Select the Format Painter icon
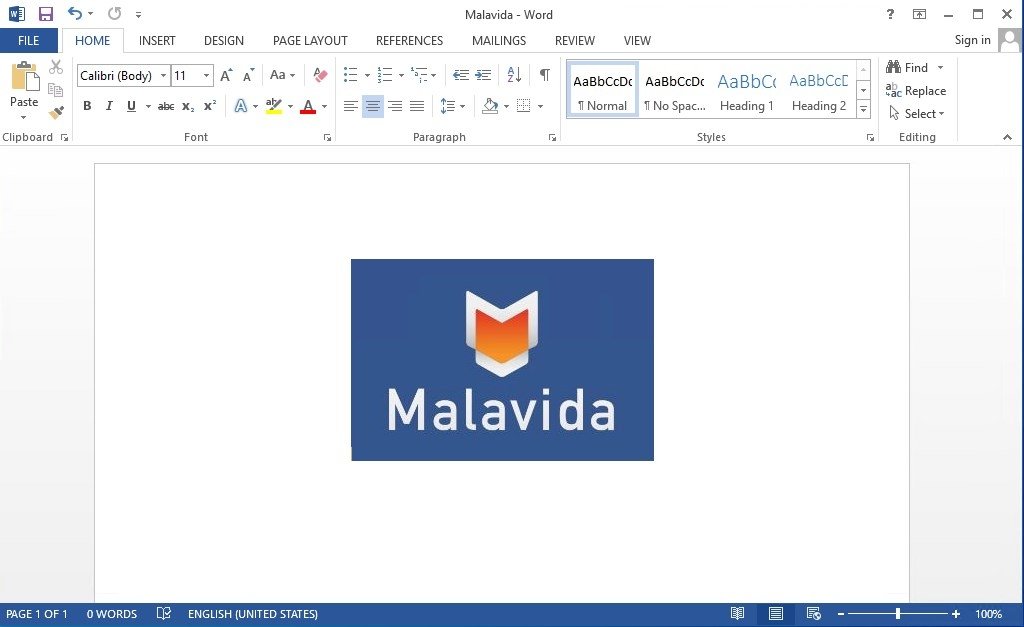 [x=56, y=112]
